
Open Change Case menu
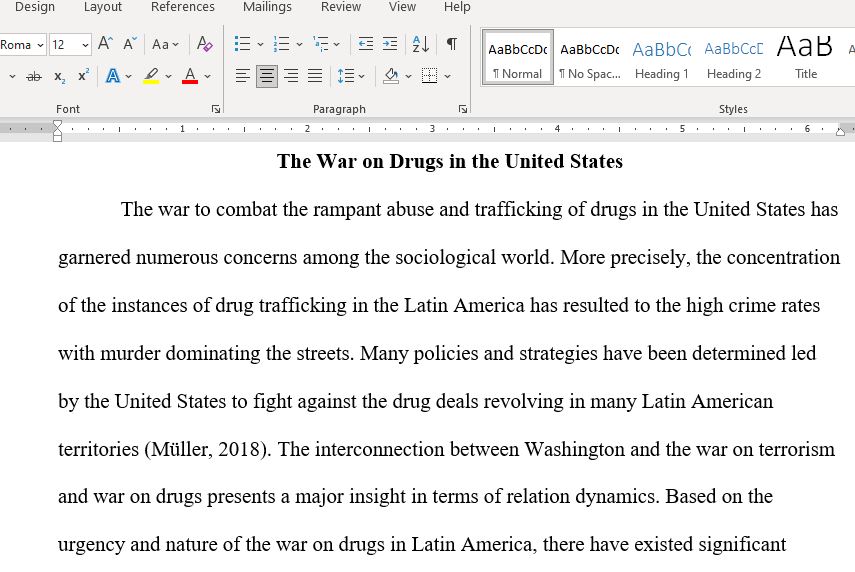[165, 44]
